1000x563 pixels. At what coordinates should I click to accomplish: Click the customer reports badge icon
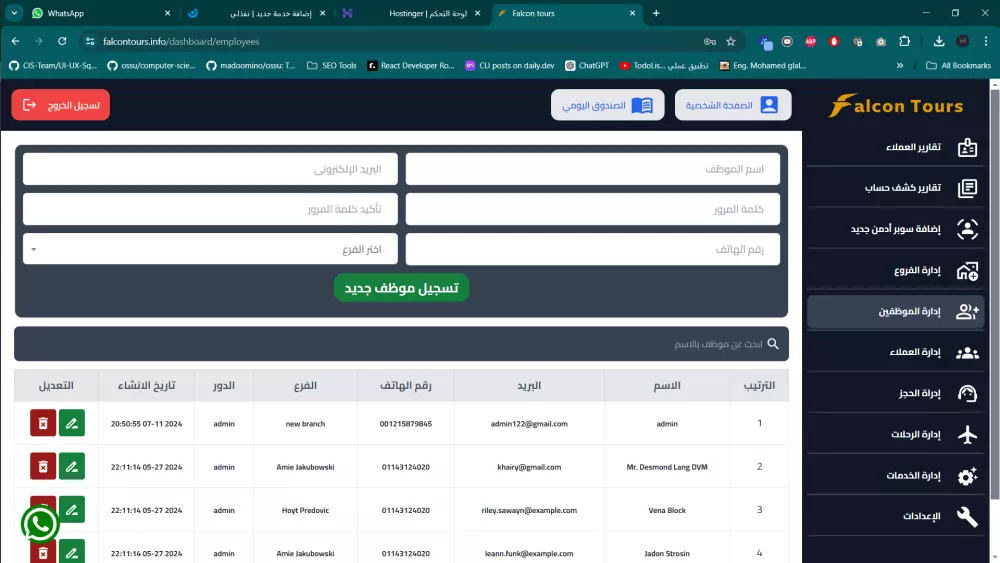(x=967, y=147)
